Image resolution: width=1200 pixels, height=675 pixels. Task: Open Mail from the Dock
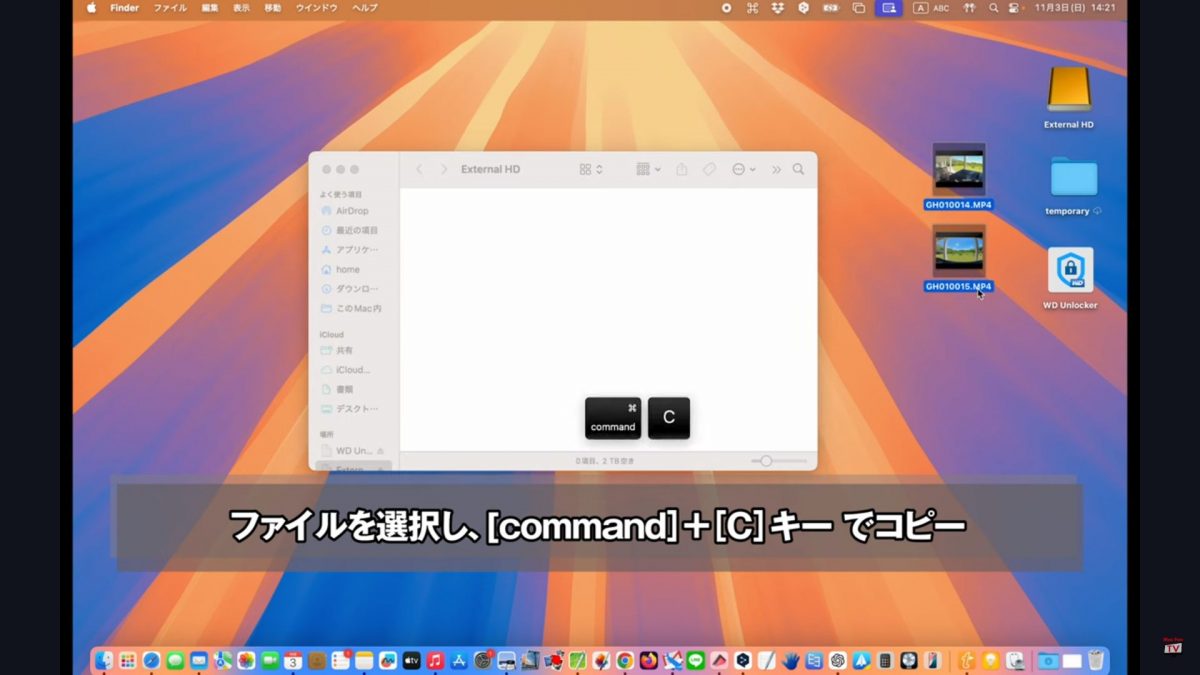click(x=199, y=661)
